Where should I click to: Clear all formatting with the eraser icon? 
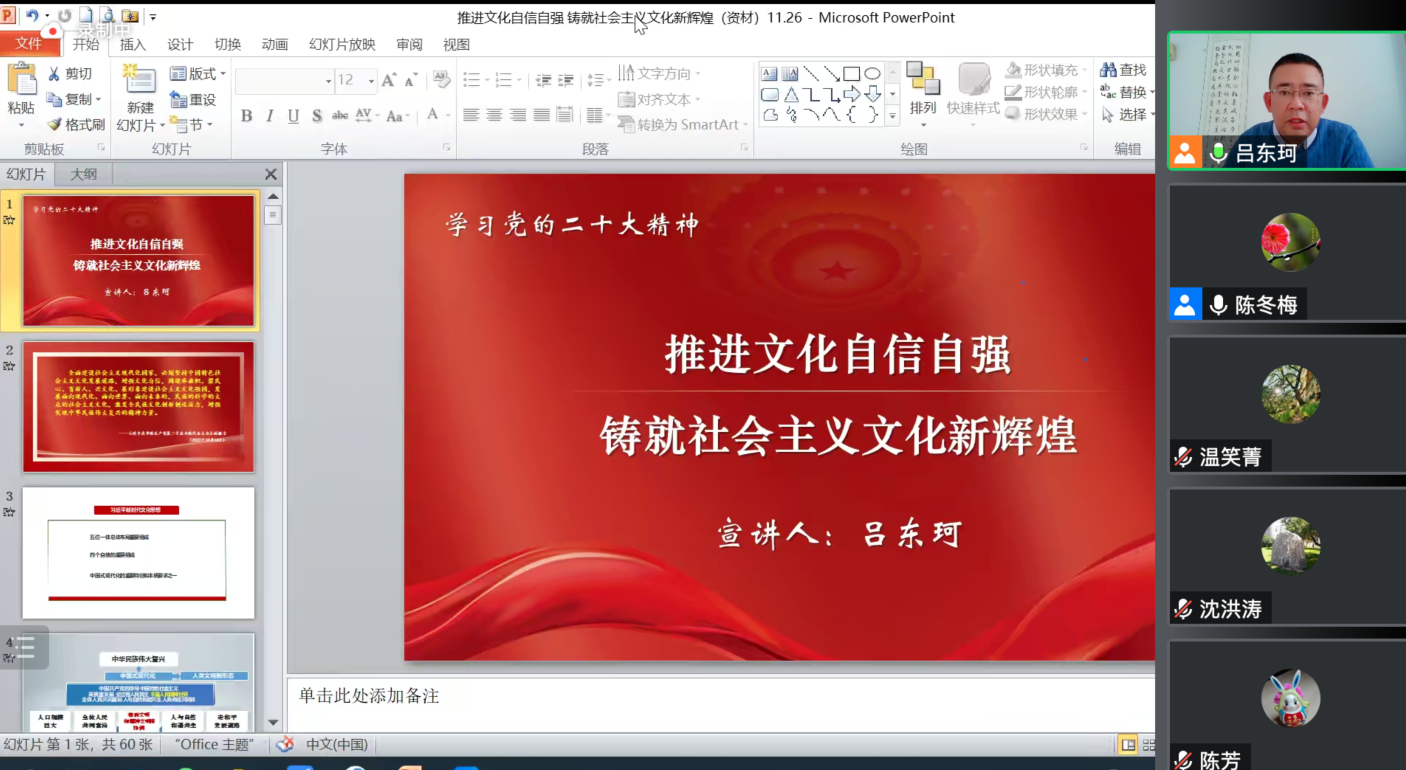[440, 80]
